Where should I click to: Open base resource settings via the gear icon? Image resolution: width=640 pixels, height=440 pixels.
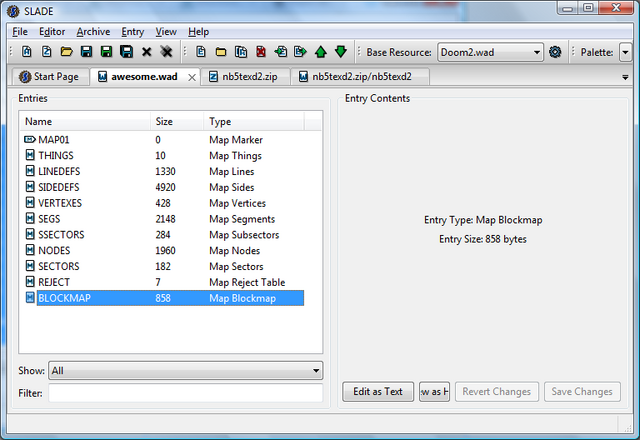(x=555, y=52)
